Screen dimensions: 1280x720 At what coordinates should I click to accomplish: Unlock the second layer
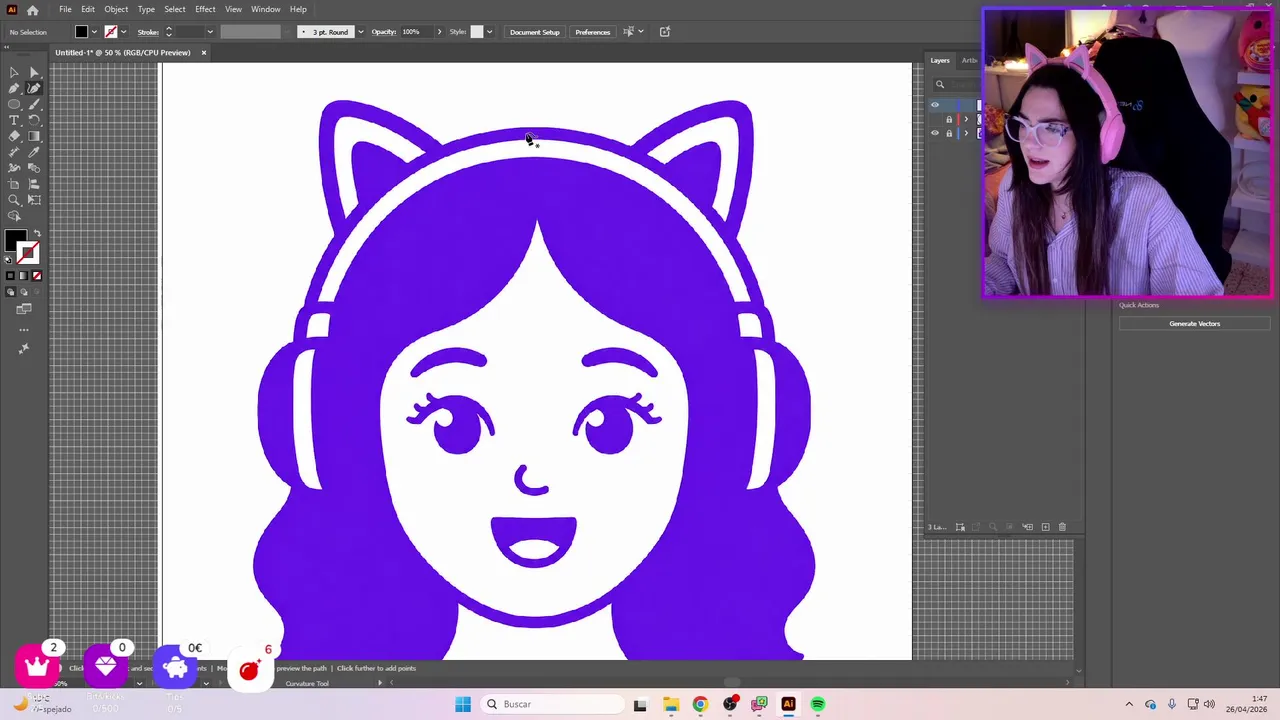(949, 119)
